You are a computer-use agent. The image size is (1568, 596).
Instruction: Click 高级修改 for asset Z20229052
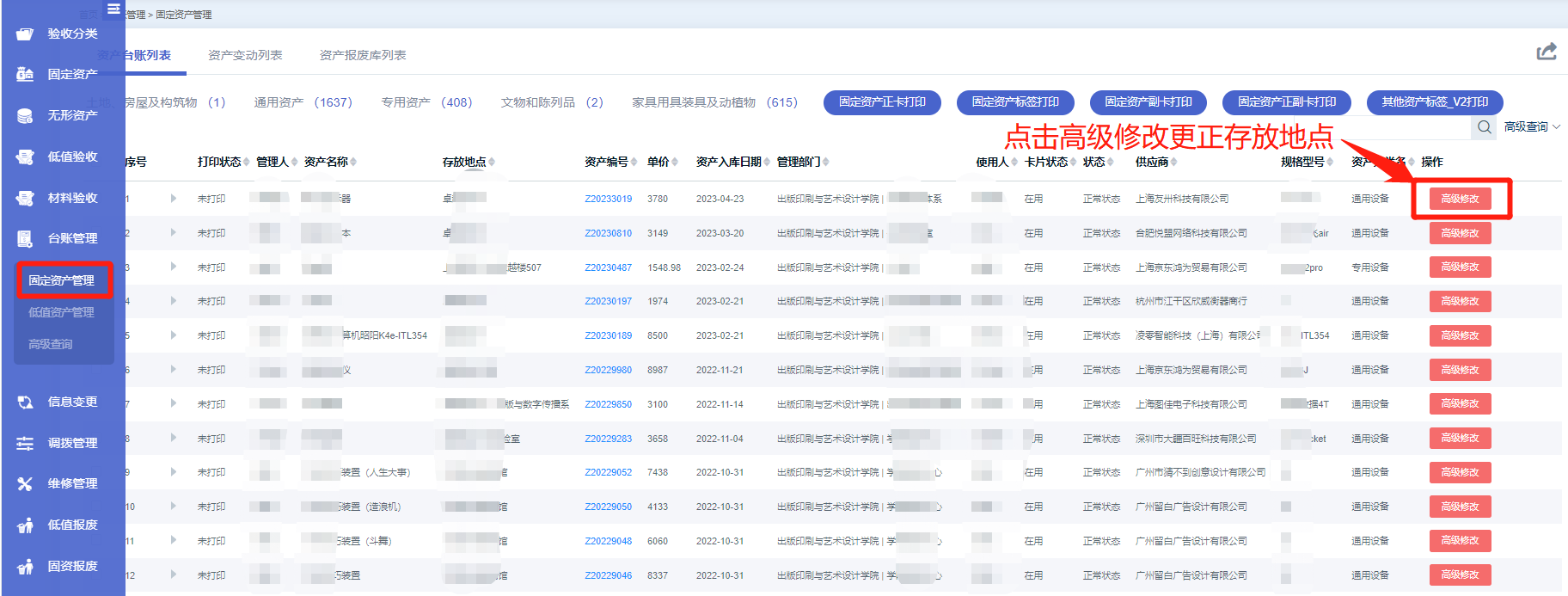[x=1461, y=472]
